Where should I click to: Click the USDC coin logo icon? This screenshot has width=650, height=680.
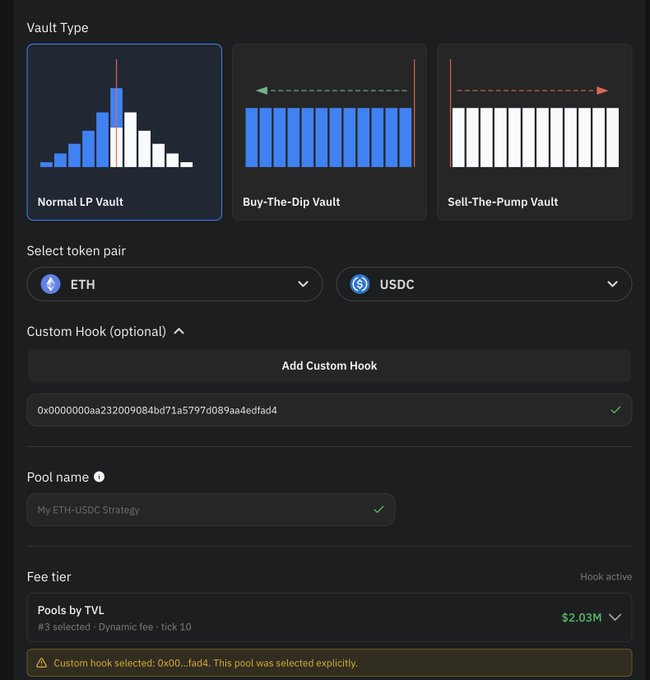tap(359, 284)
